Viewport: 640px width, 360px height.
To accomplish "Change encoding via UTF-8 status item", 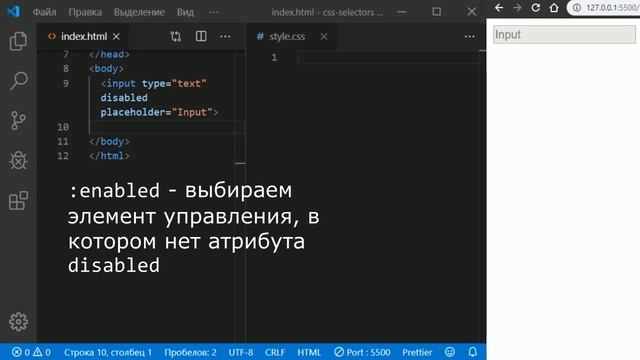I will (241, 352).
